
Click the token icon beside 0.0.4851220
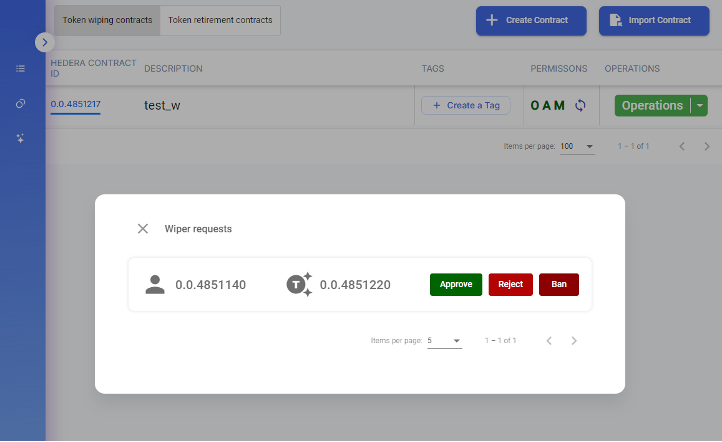299,285
